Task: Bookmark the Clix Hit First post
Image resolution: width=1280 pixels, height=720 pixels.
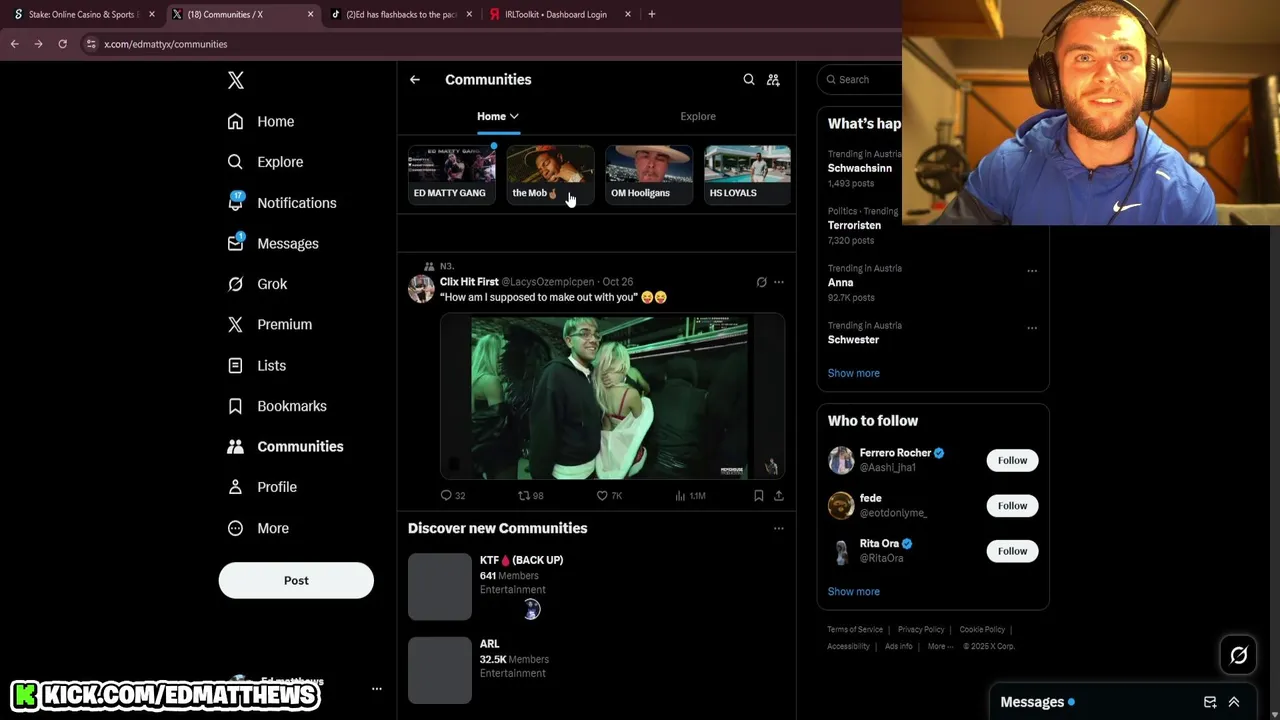Action: point(758,496)
